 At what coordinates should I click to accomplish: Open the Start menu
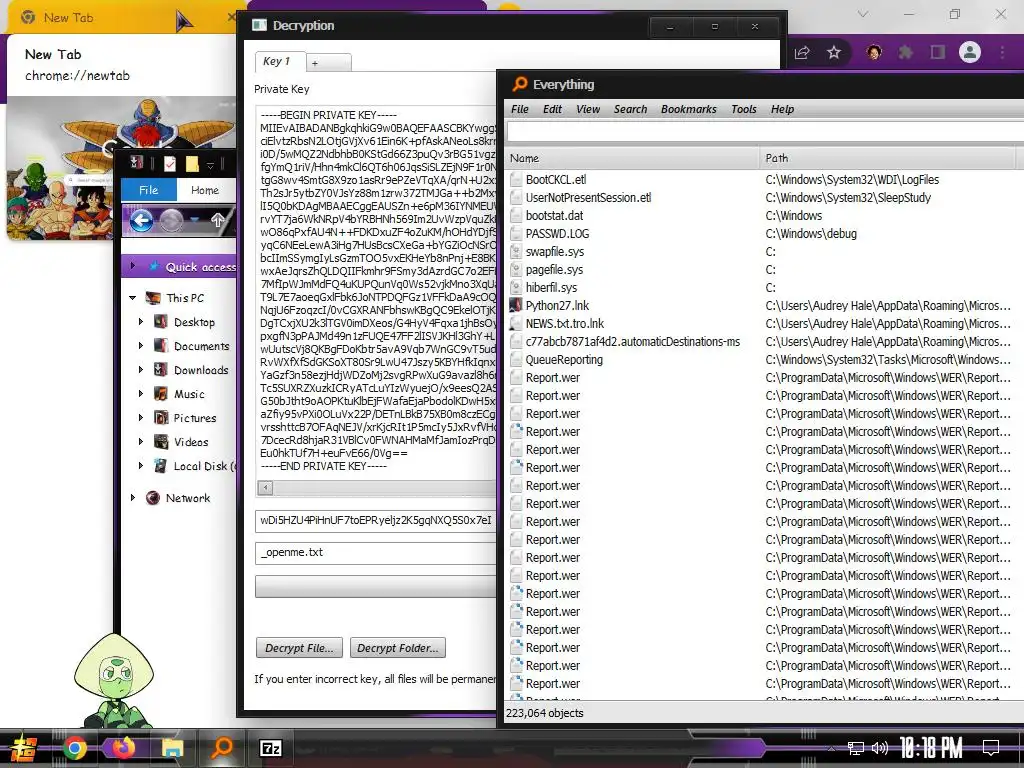click(24, 748)
